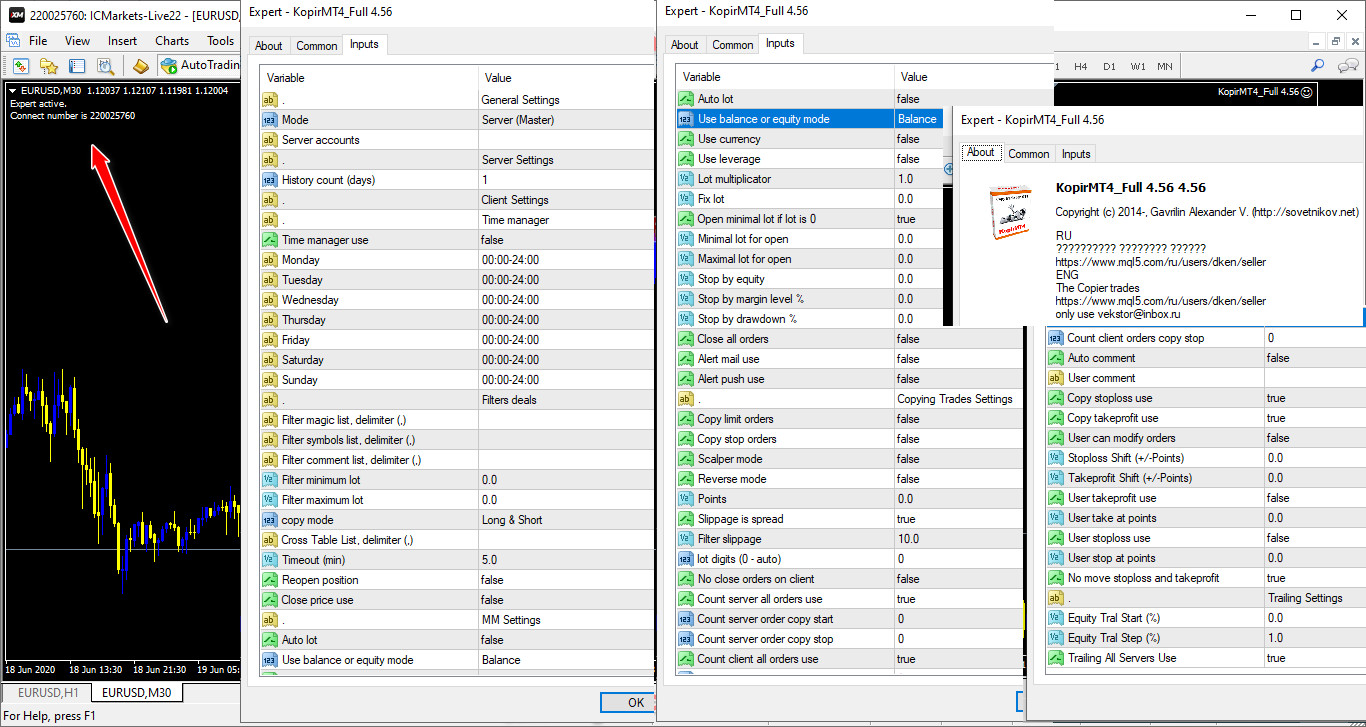Screen dimensions: 1366x727
Task: Expand the triangle next to EURUSD,M30 on chart
Action: point(12,91)
